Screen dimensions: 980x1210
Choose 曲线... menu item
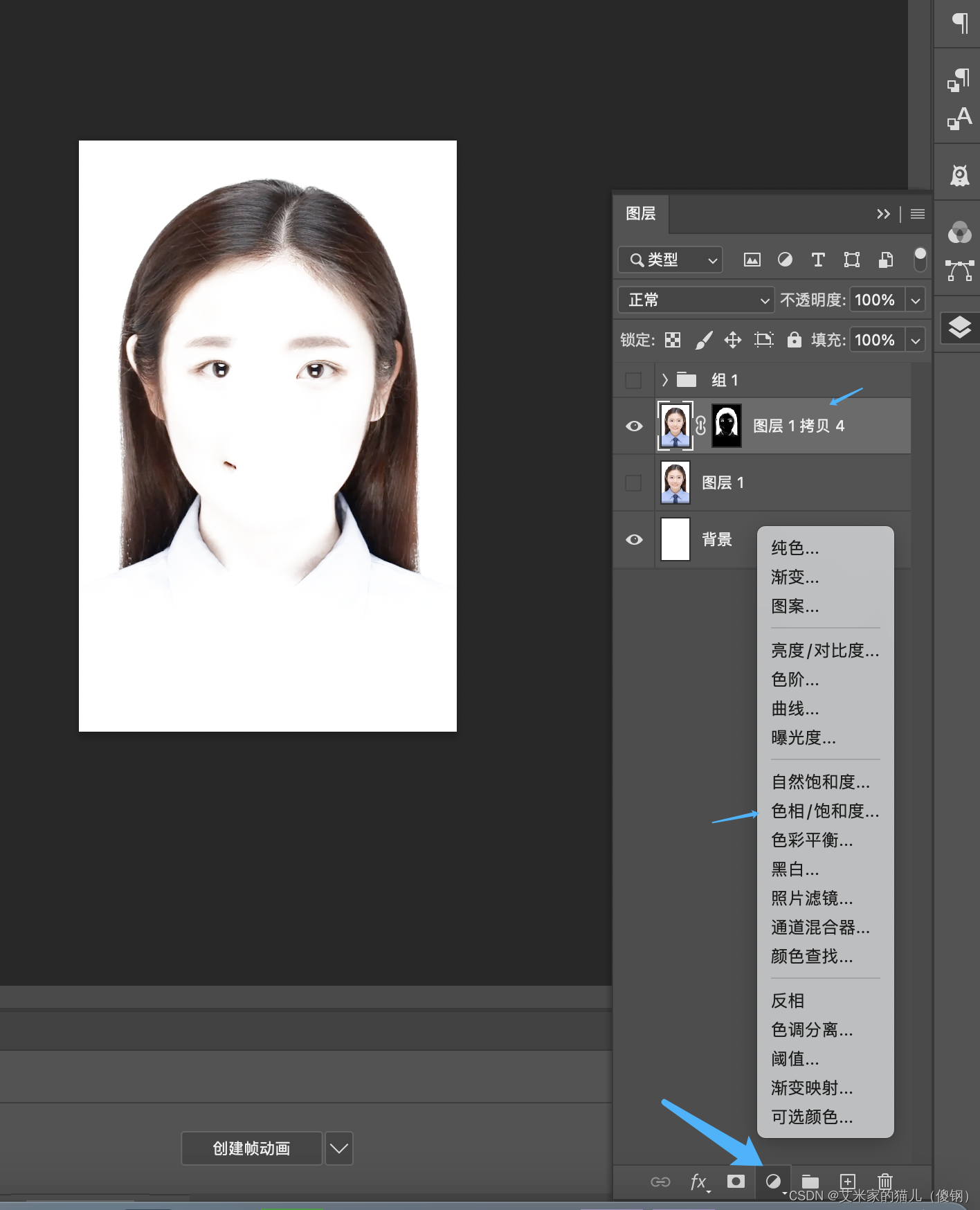click(795, 709)
